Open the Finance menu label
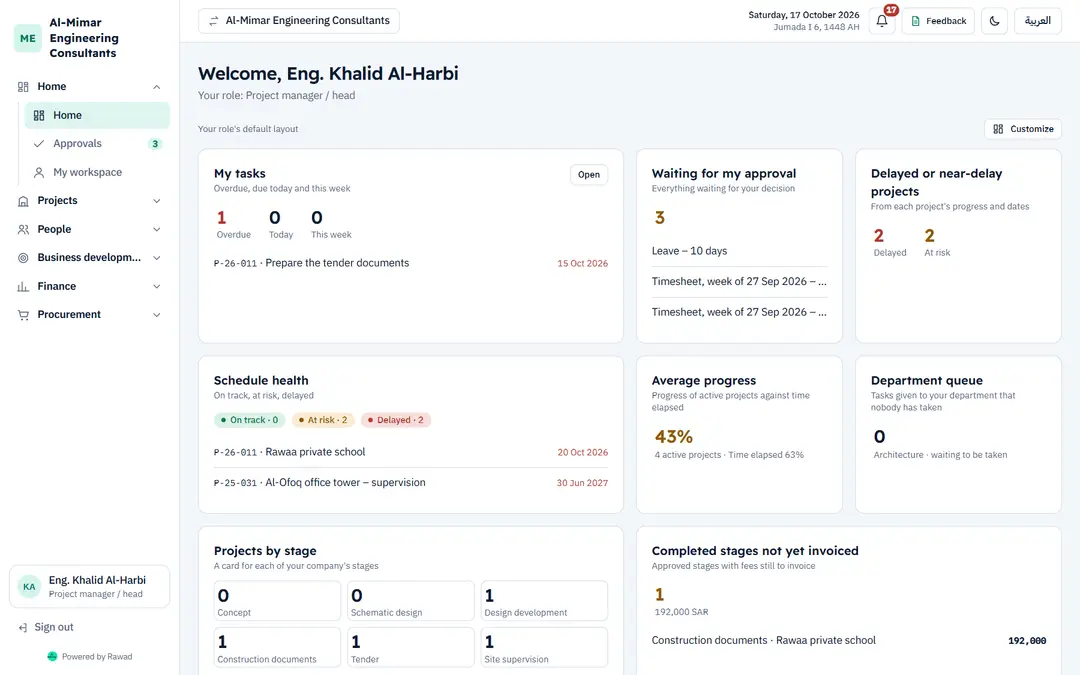The height and width of the screenshot is (675, 1080). [x=56, y=286]
